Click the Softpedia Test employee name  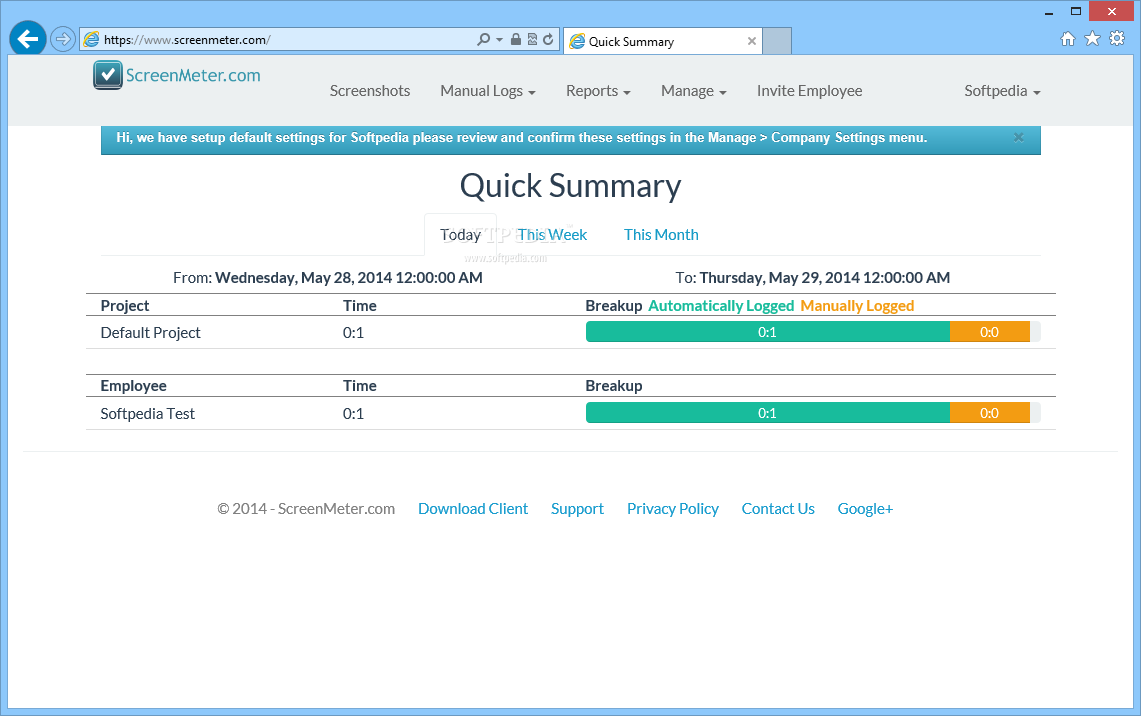pos(148,413)
